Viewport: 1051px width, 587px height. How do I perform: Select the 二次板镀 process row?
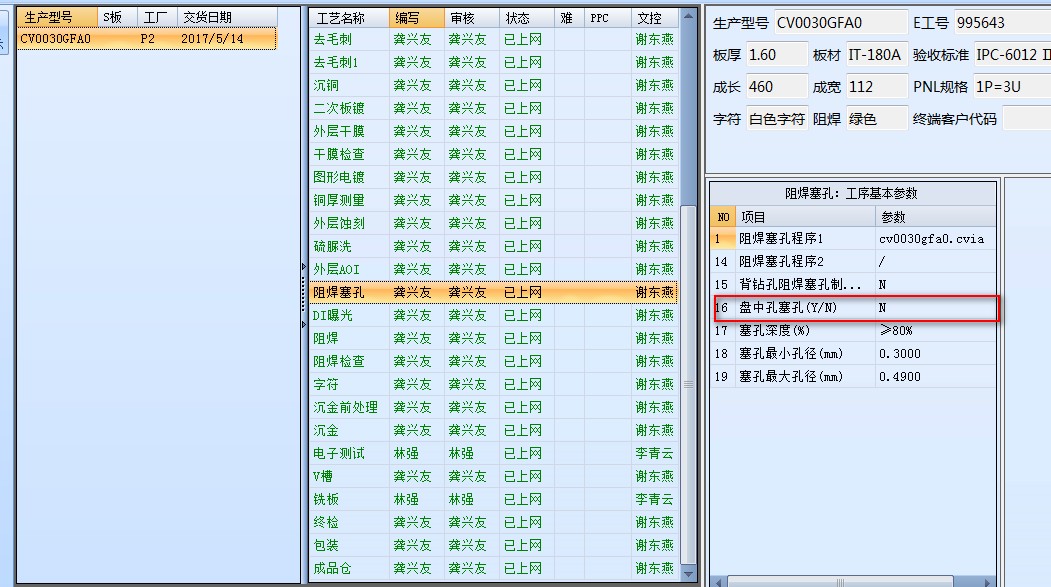[494, 108]
